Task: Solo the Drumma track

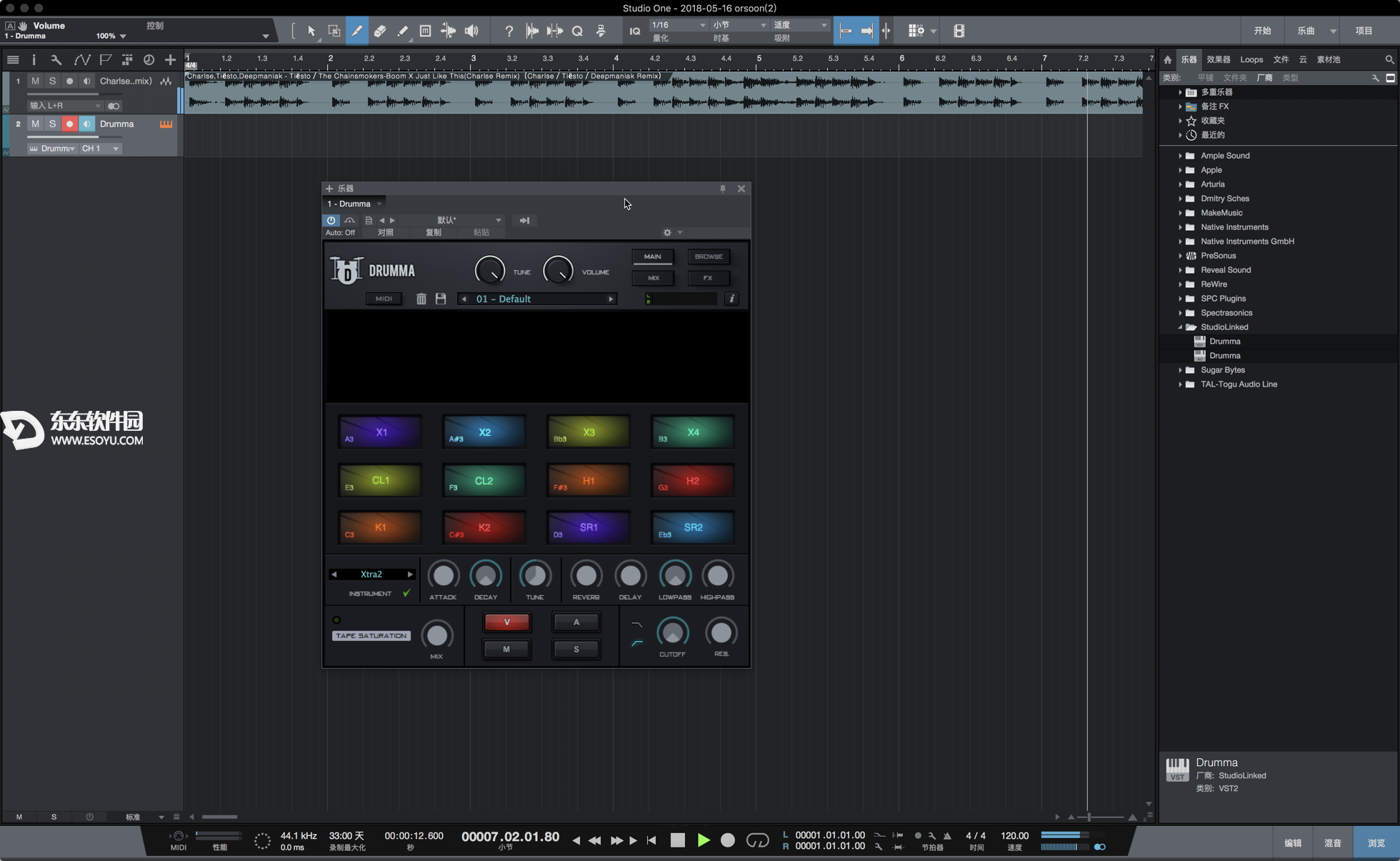Action: (52, 124)
